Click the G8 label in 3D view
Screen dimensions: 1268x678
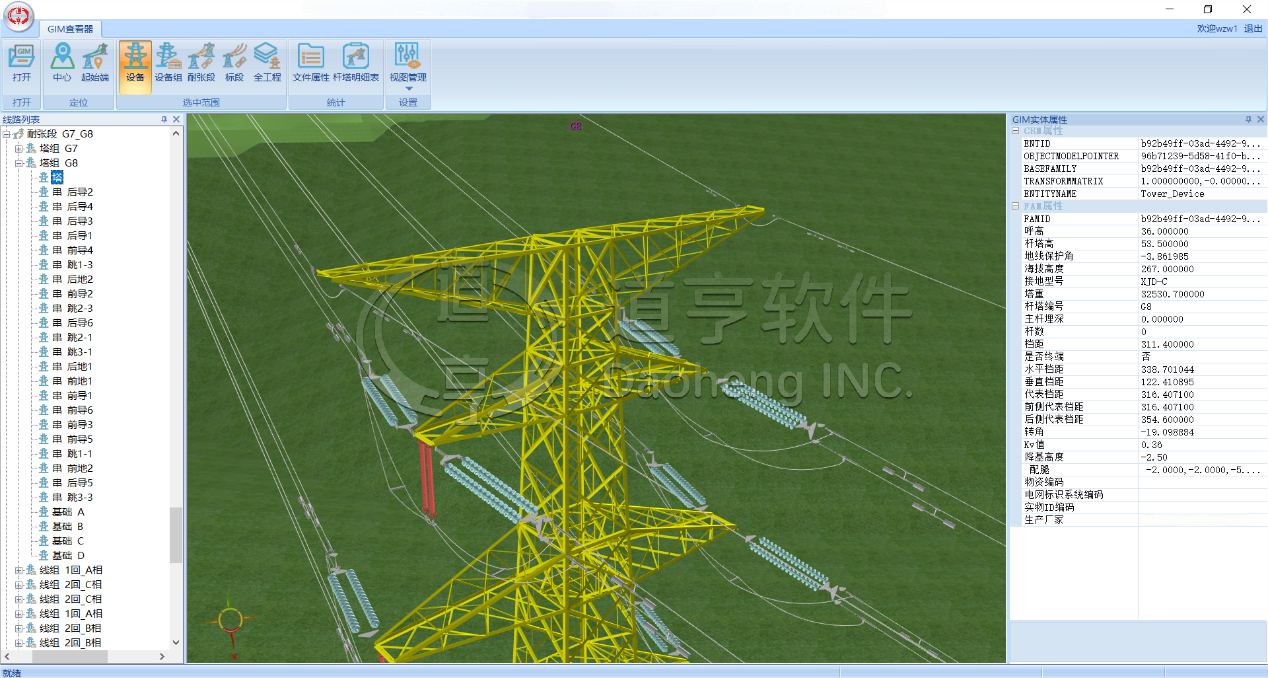(575, 127)
